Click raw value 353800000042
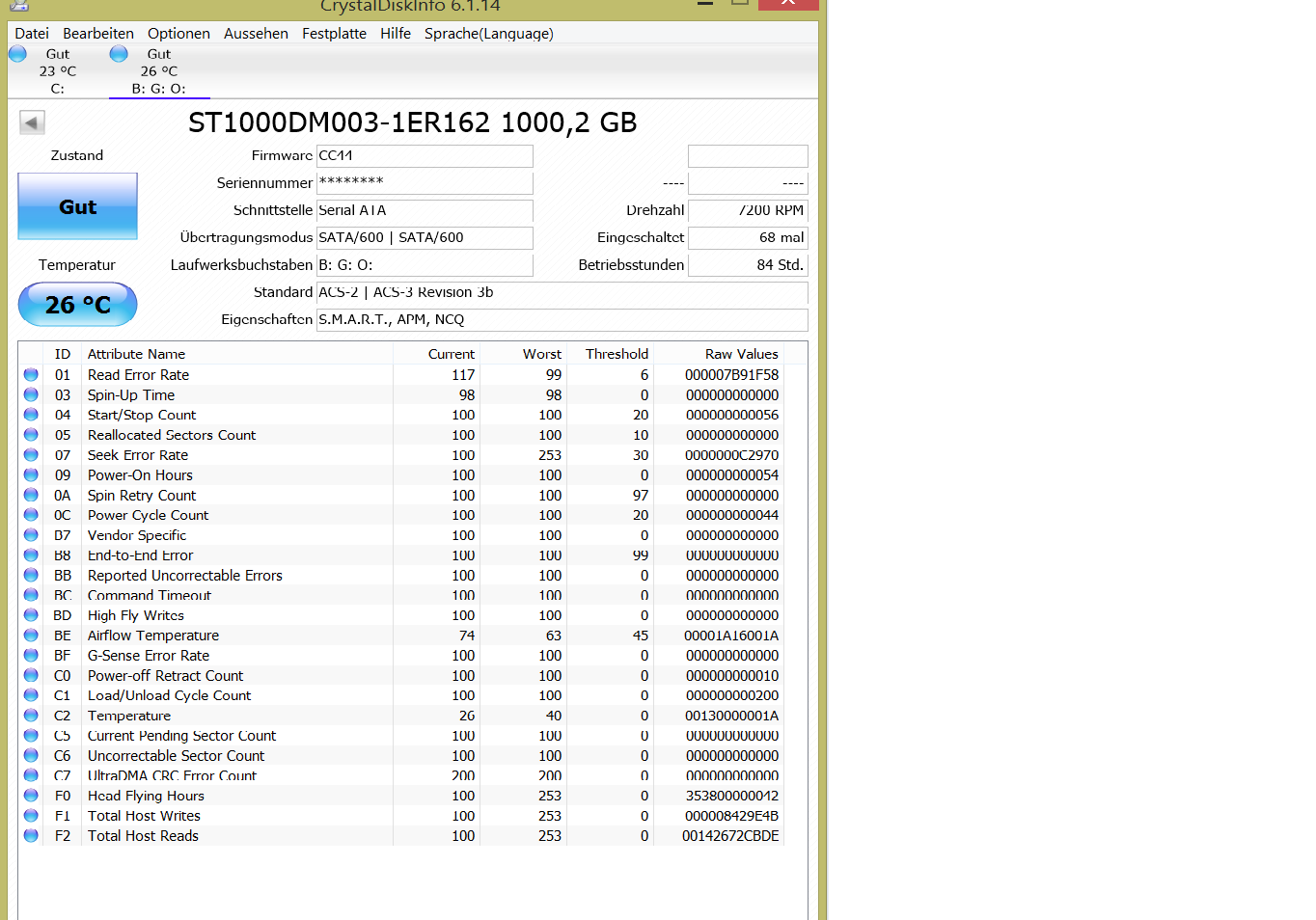This screenshot has width=1316, height=920. point(732,796)
